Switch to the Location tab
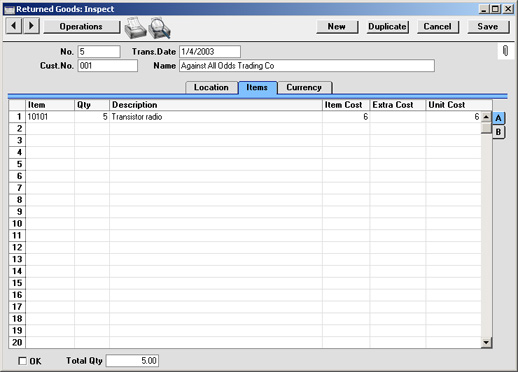The width and height of the screenshot is (518, 372). pyautogui.click(x=211, y=87)
